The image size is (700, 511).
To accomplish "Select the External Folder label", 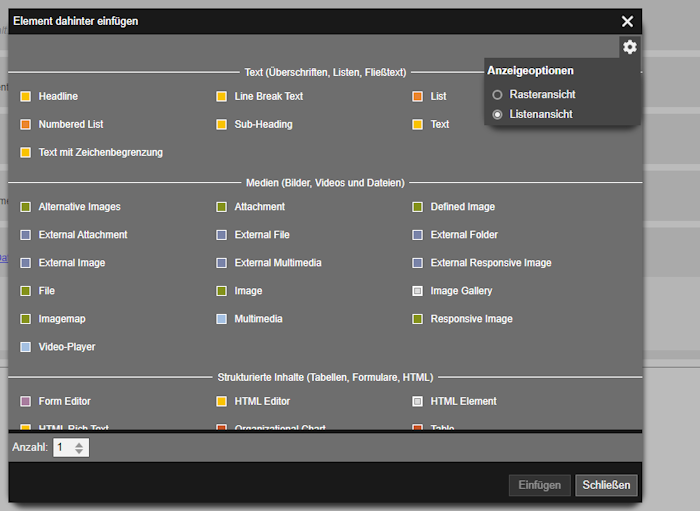I will [464, 235].
